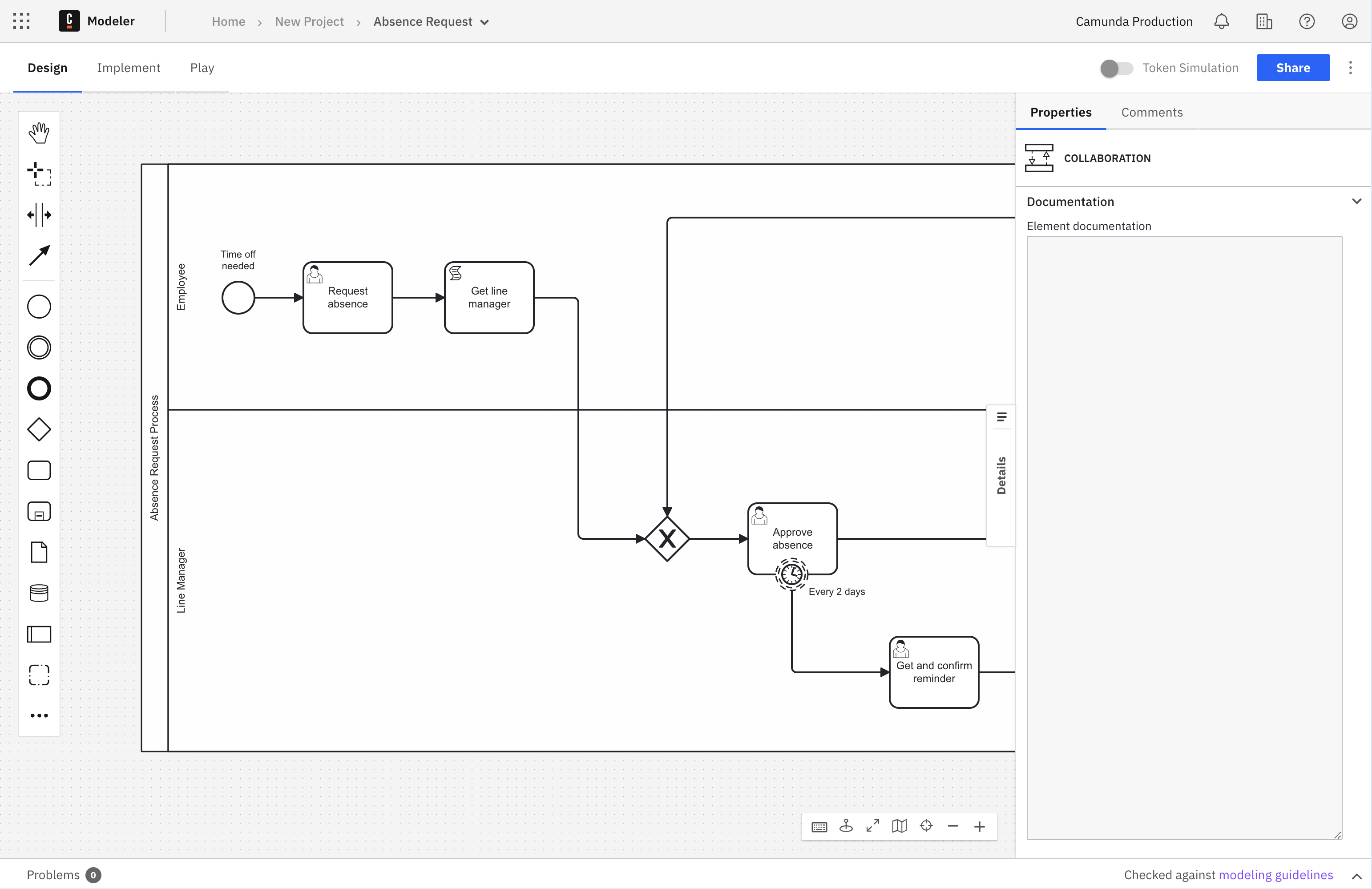Open the Details side panel toggle
The width and height of the screenshot is (1372, 889).
pyautogui.click(x=1001, y=475)
